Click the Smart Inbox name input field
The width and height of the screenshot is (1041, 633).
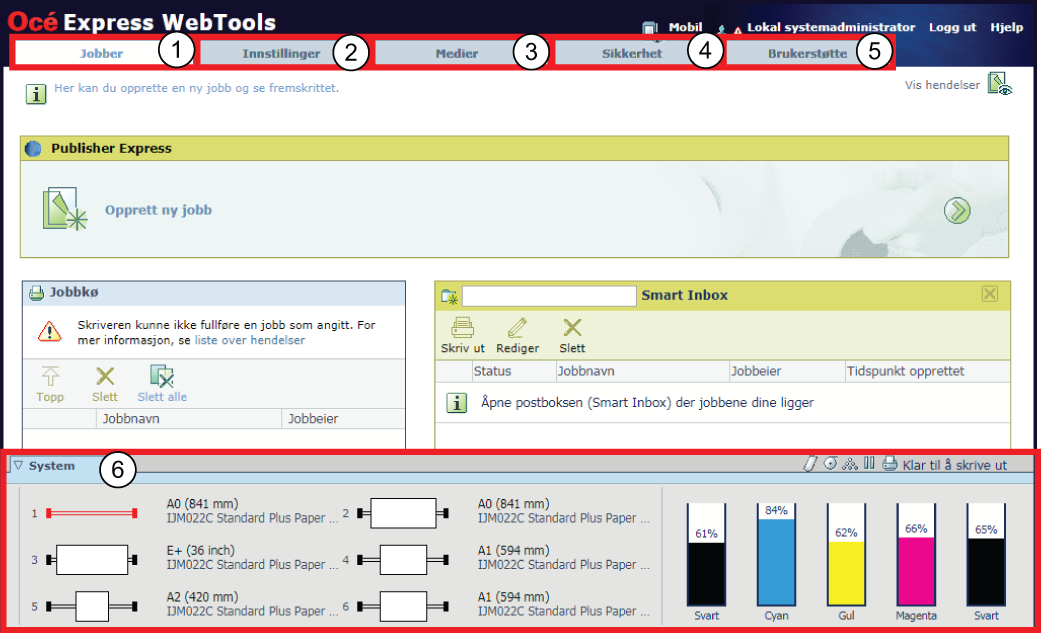pyautogui.click(x=549, y=296)
